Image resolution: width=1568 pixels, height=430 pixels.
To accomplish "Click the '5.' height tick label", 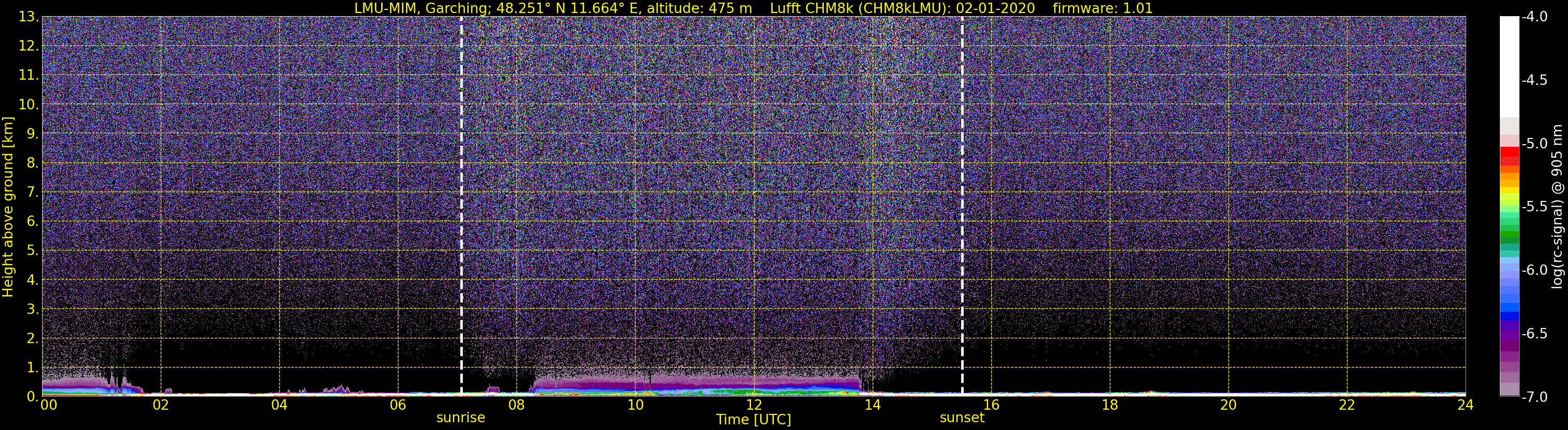I will point(32,251).
